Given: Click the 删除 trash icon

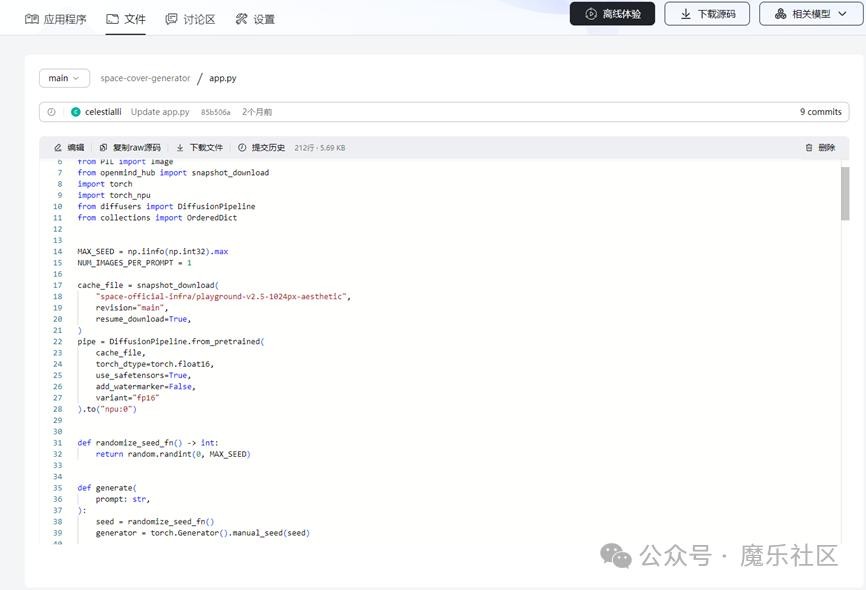Looking at the screenshot, I should tap(809, 147).
